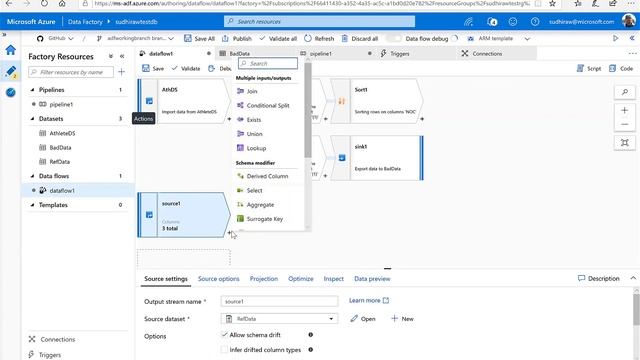Open the Author pencil icon in sidebar
This screenshot has width=640, height=360.
[11, 71]
